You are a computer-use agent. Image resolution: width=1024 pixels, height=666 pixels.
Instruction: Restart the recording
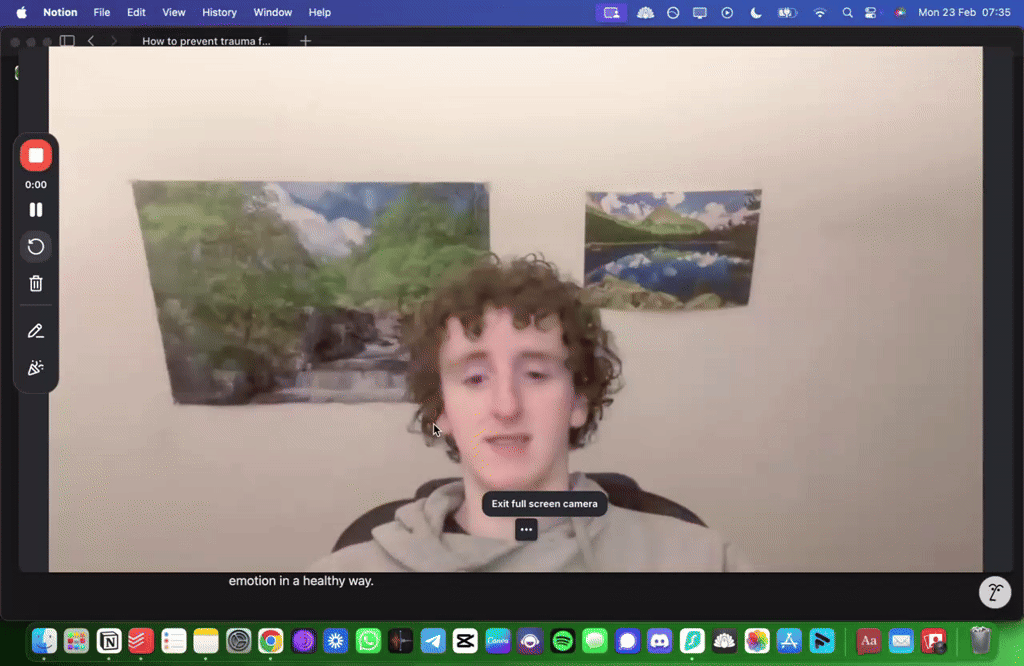[x=36, y=247]
